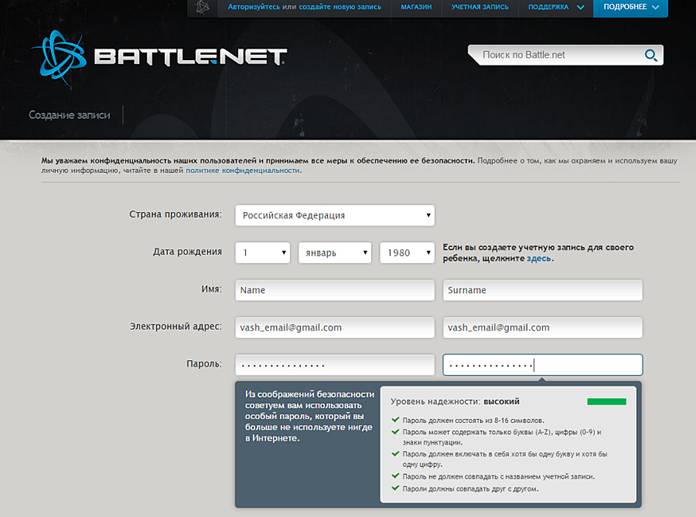Click the Создание записи heading

click(x=69, y=115)
